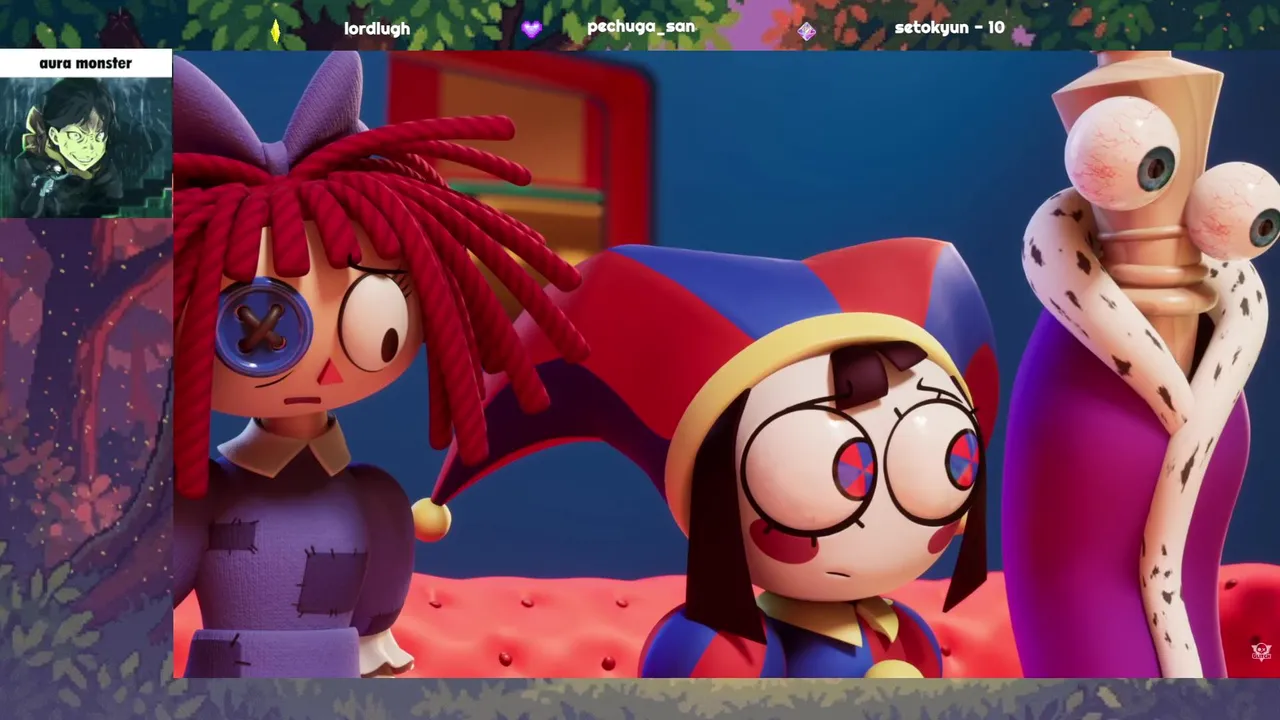
Task: Click the yellow diamond icon beside lordlugh
Action: (275, 31)
